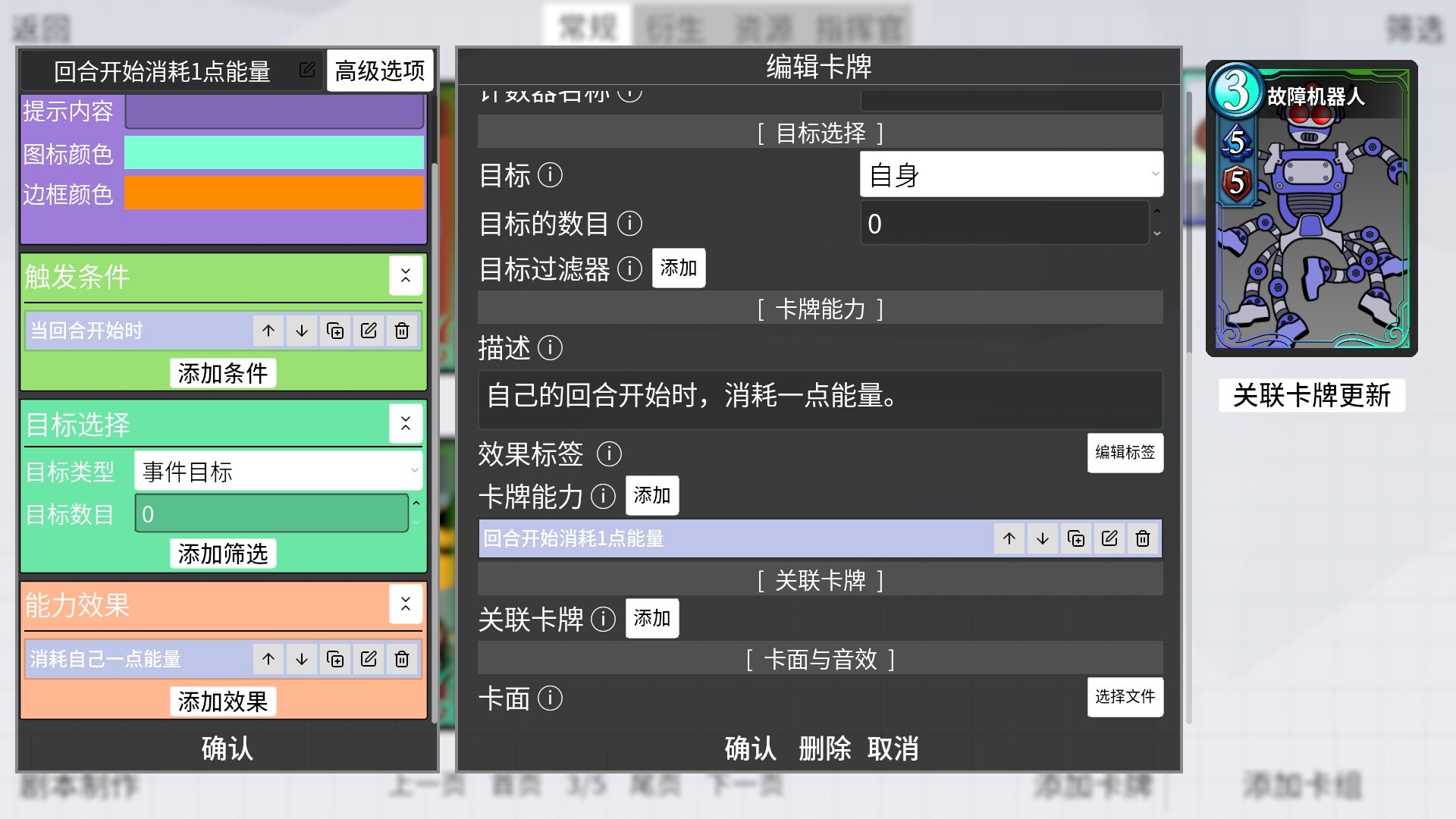The image size is (1456, 819).
Task: Switch to the 衍生 tab
Action: click(674, 28)
